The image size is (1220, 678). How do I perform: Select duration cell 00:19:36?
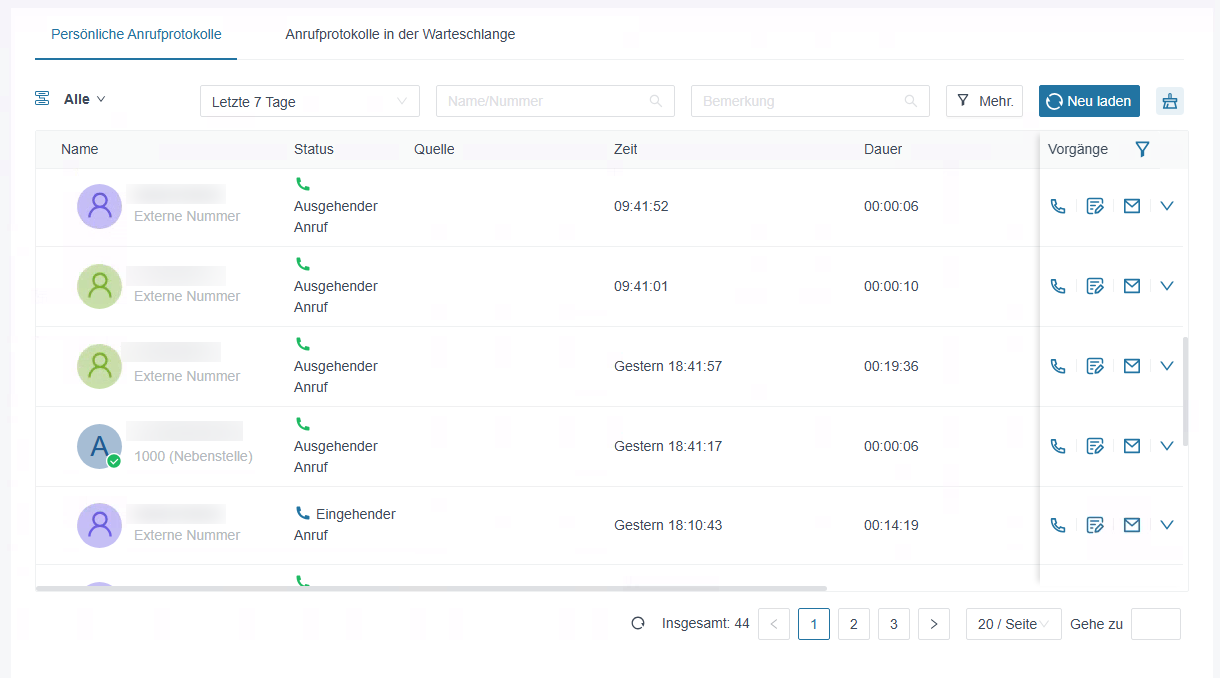click(x=891, y=366)
